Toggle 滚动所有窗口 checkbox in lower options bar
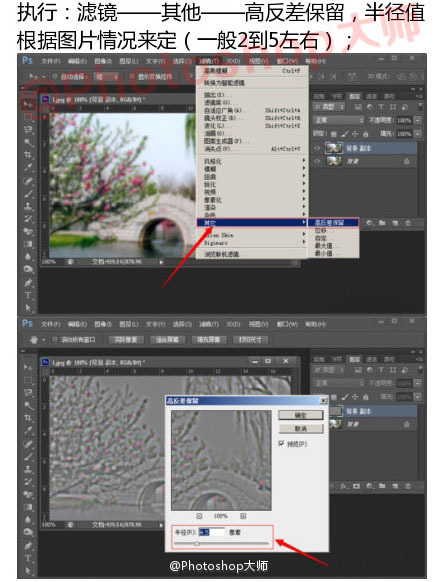440x582 pixels. 55,340
